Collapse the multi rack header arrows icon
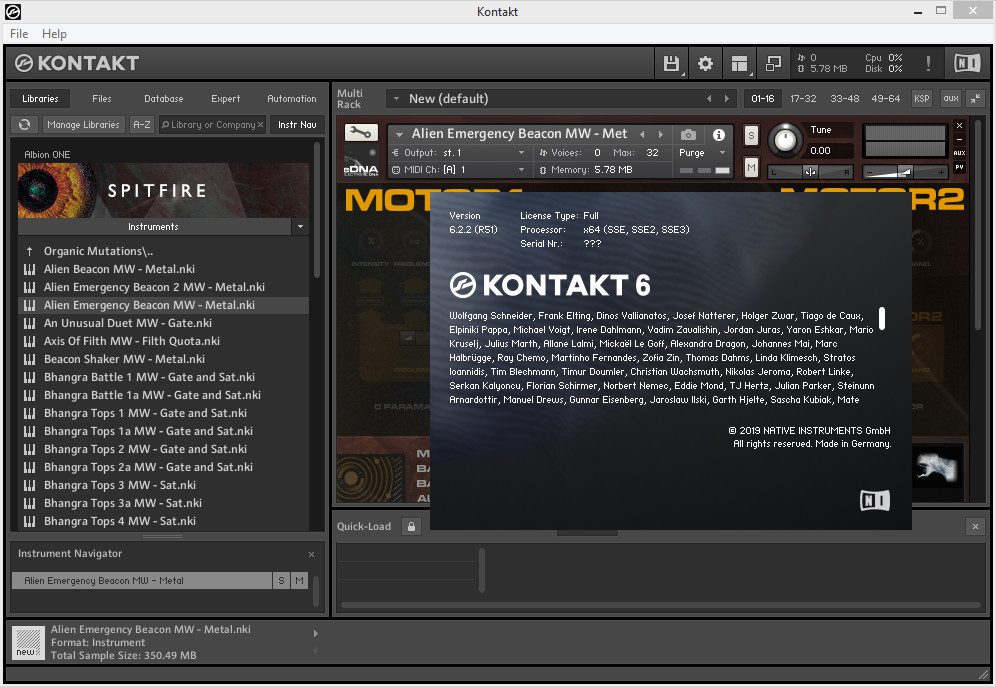Viewport: 996px width, 687px height. click(x=974, y=98)
